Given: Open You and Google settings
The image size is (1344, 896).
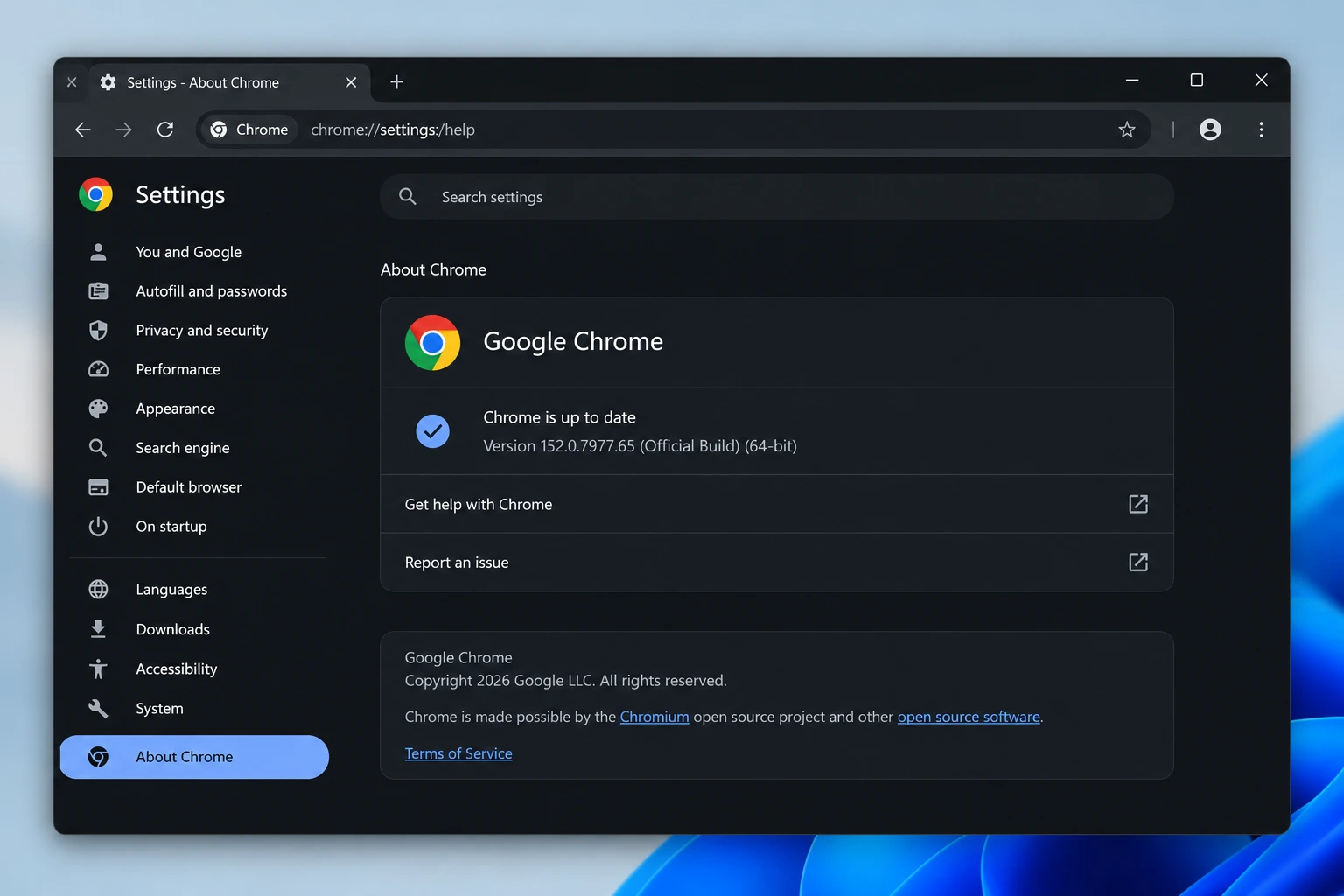Looking at the screenshot, I should (x=189, y=252).
